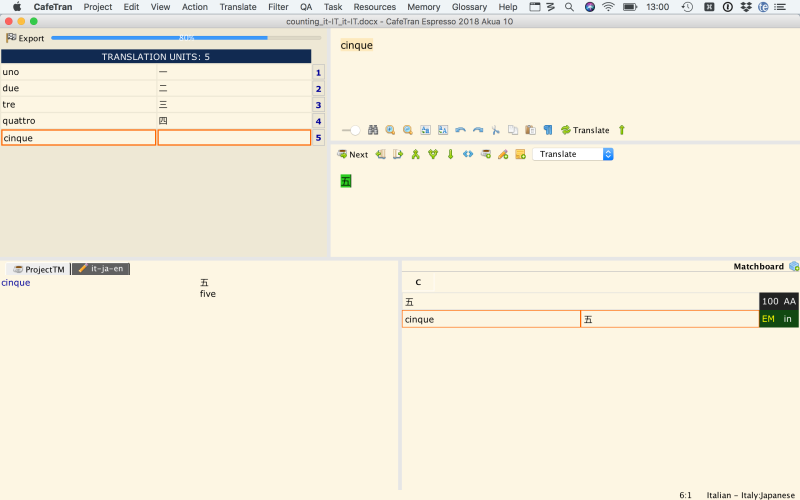Click the Time Machine menu bar icon

(x=687, y=7)
